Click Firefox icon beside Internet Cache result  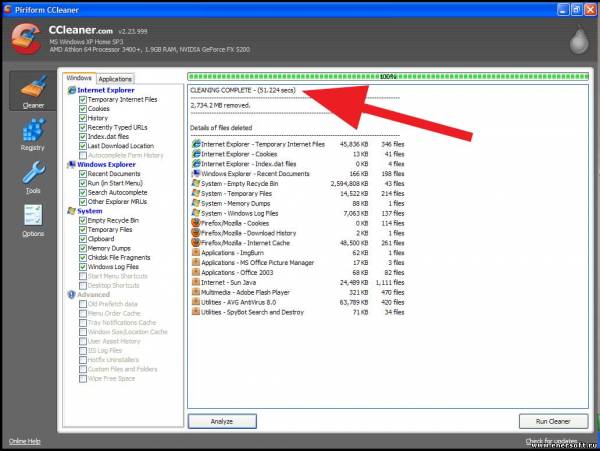click(196, 243)
